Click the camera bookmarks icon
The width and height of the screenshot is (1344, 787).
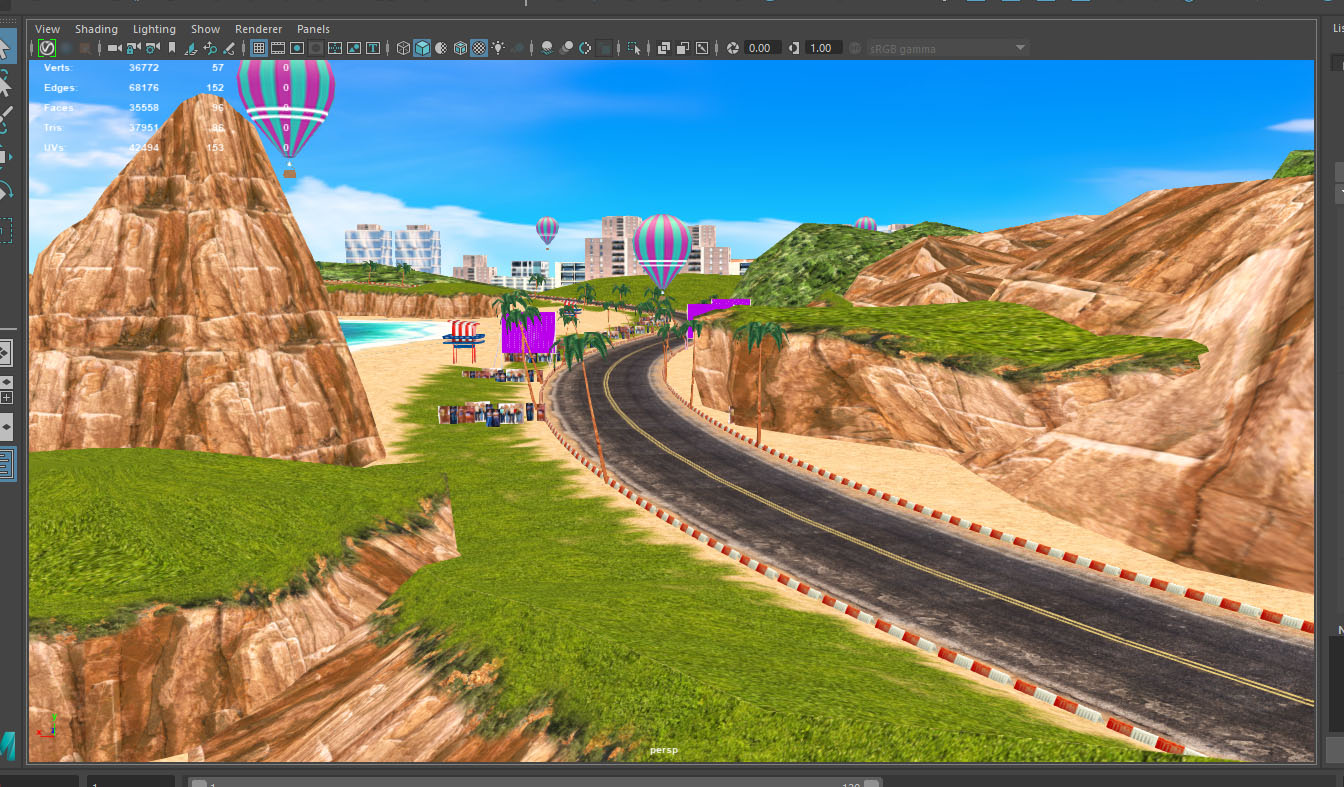[172, 48]
